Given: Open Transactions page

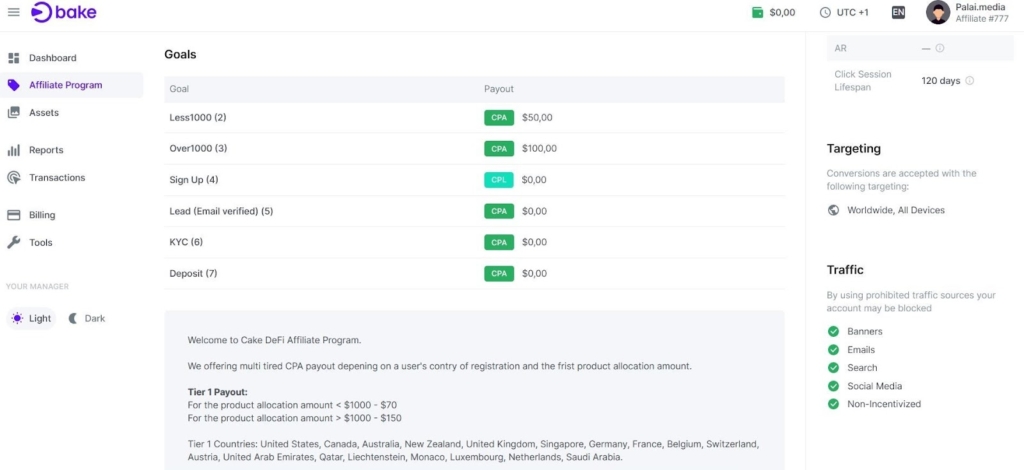Looking at the screenshot, I should [57, 178].
